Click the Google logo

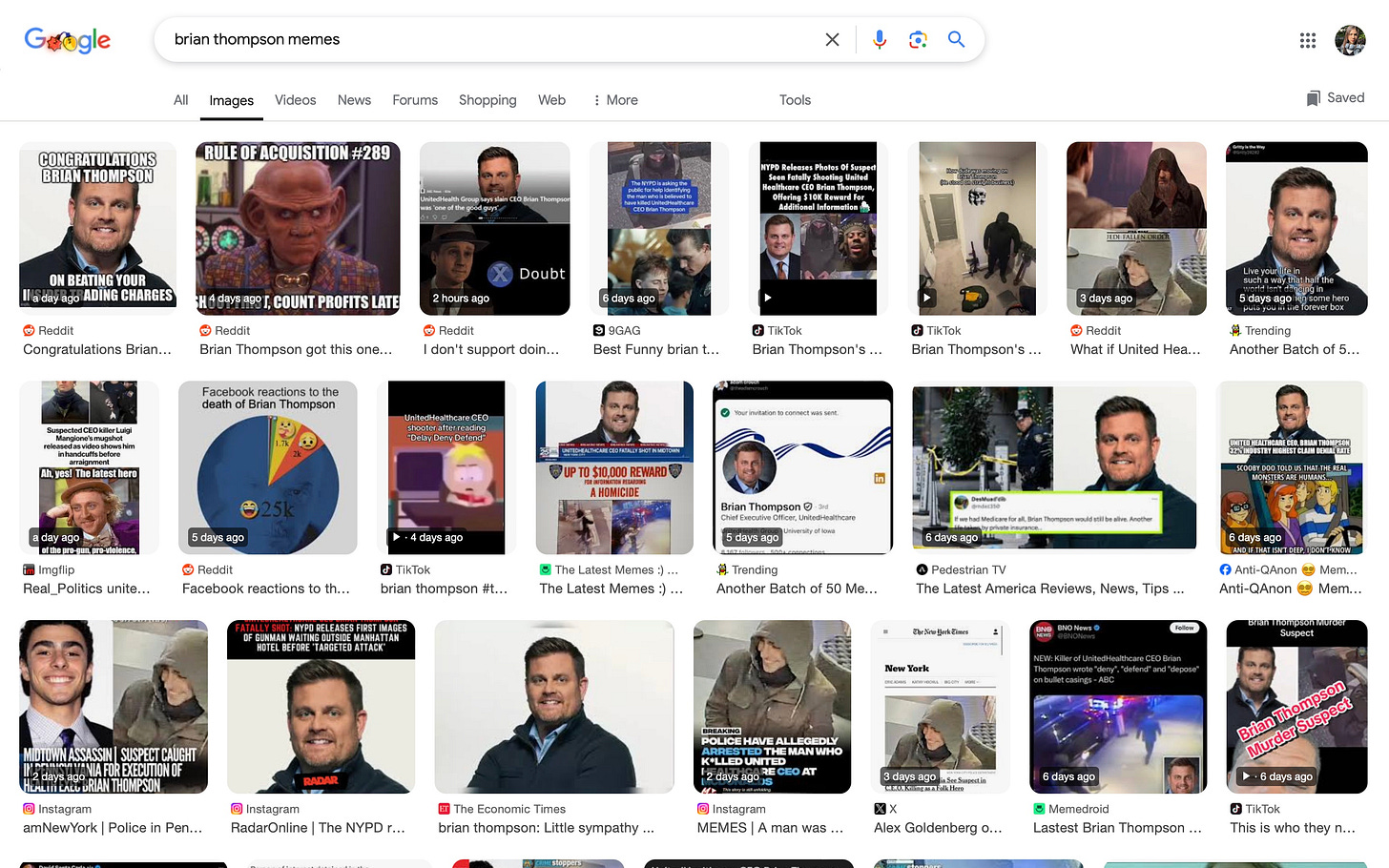67,39
